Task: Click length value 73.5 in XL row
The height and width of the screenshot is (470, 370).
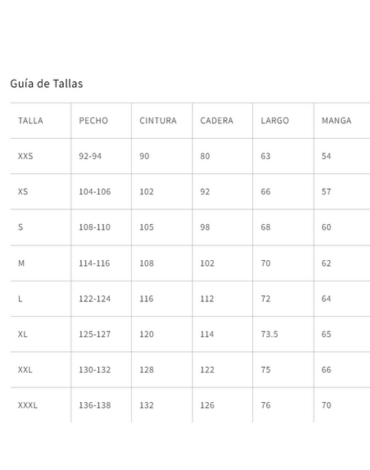Action: [269, 334]
